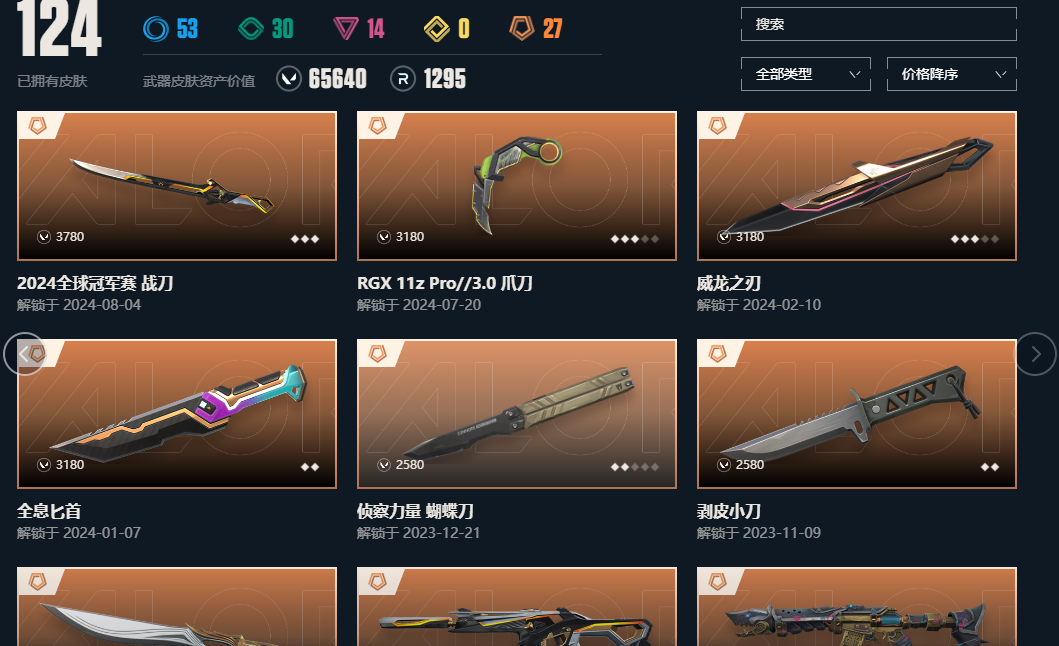
Task: Select the 全息匕首 dagger thumbnail
Action: coord(177,414)
